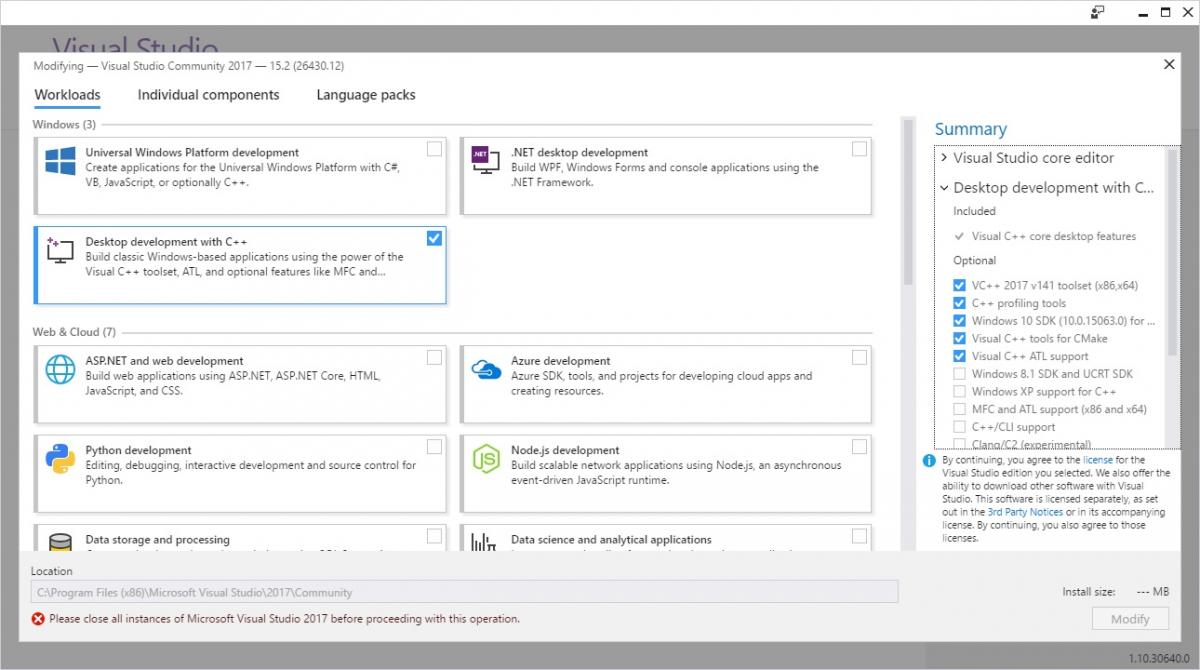Click the Desktop development with C++ icon
Viewport: 1200px width, 670px height.
(x=60, y=251)
